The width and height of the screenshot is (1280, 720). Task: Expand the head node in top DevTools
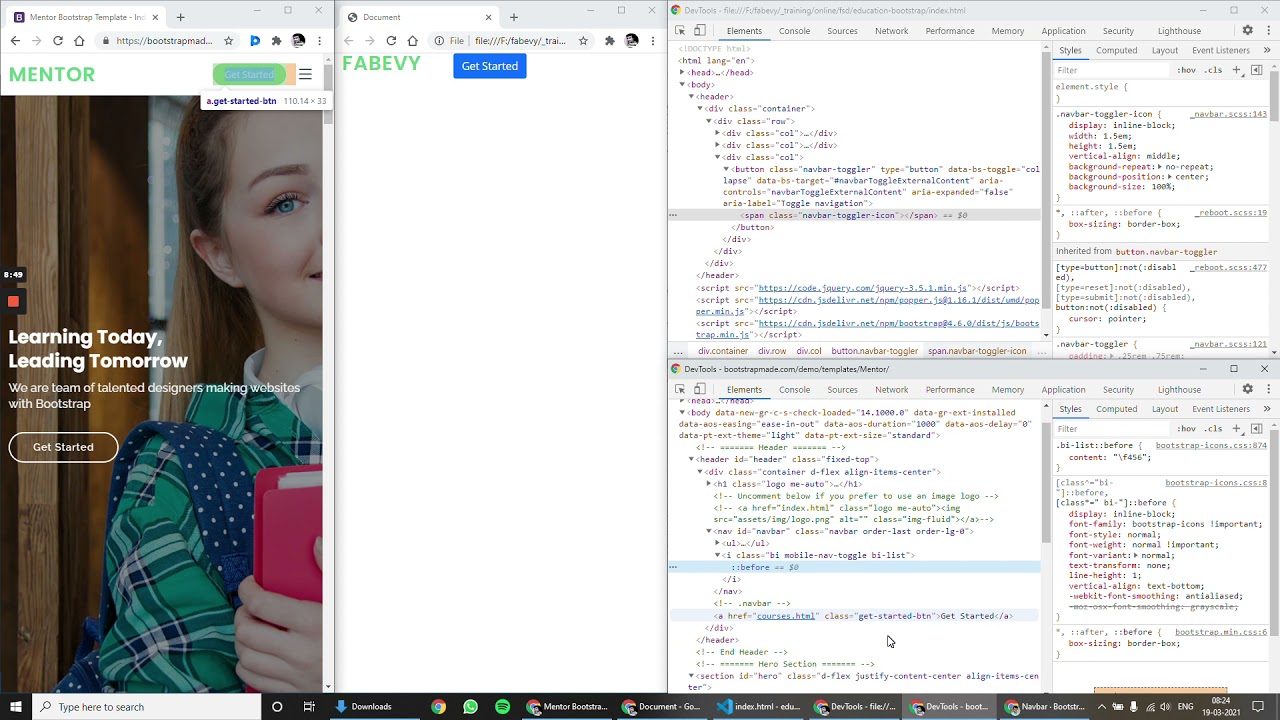point(682,73)
